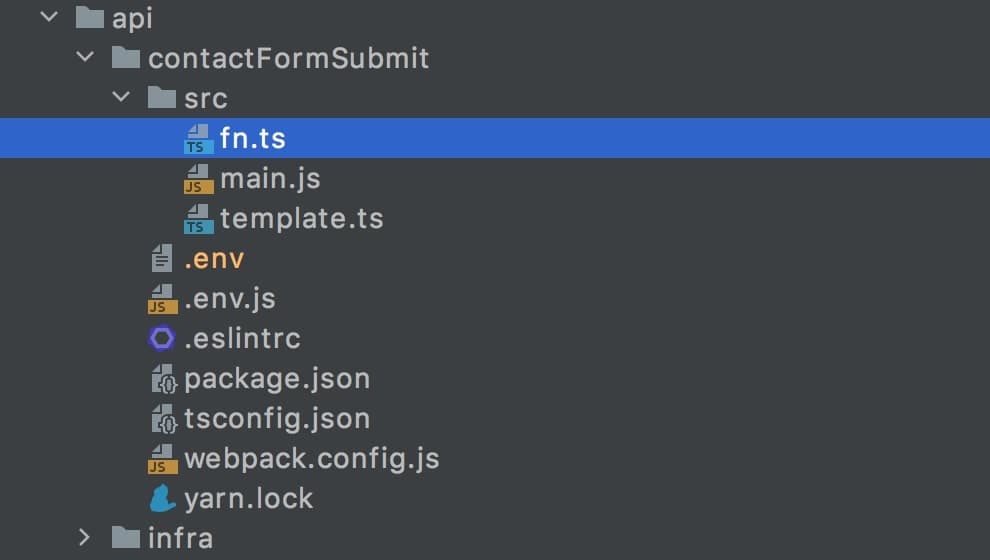Click the text file icon for .env
Screen dimensions: 990x560
(162, 258)
